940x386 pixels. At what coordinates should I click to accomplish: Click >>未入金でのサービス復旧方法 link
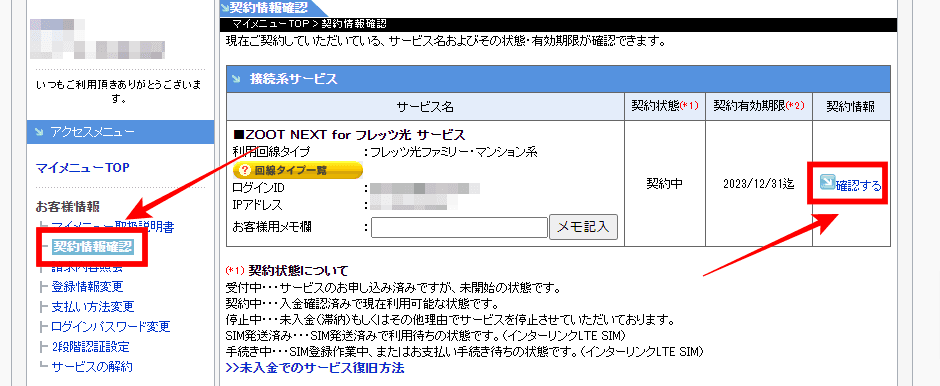(315, 367)
